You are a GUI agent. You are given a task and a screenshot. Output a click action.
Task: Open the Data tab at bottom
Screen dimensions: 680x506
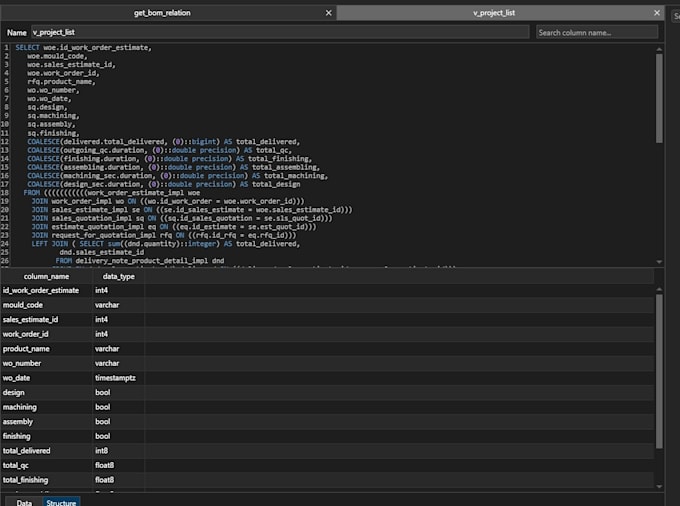coord(24,502)
